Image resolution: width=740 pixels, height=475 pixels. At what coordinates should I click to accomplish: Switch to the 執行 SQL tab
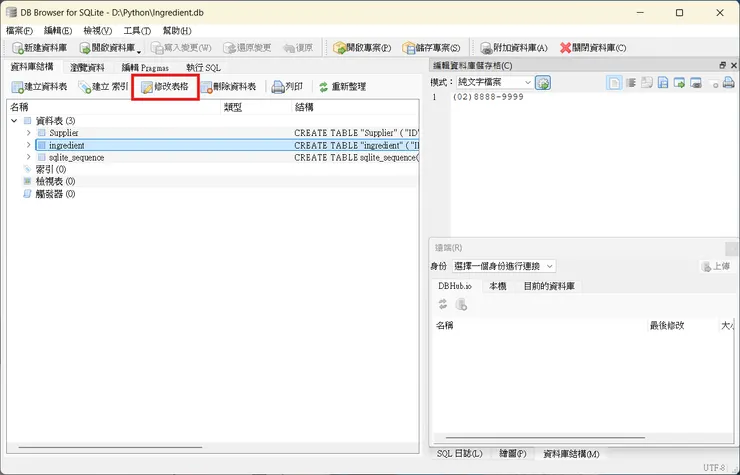click(203, 68)
